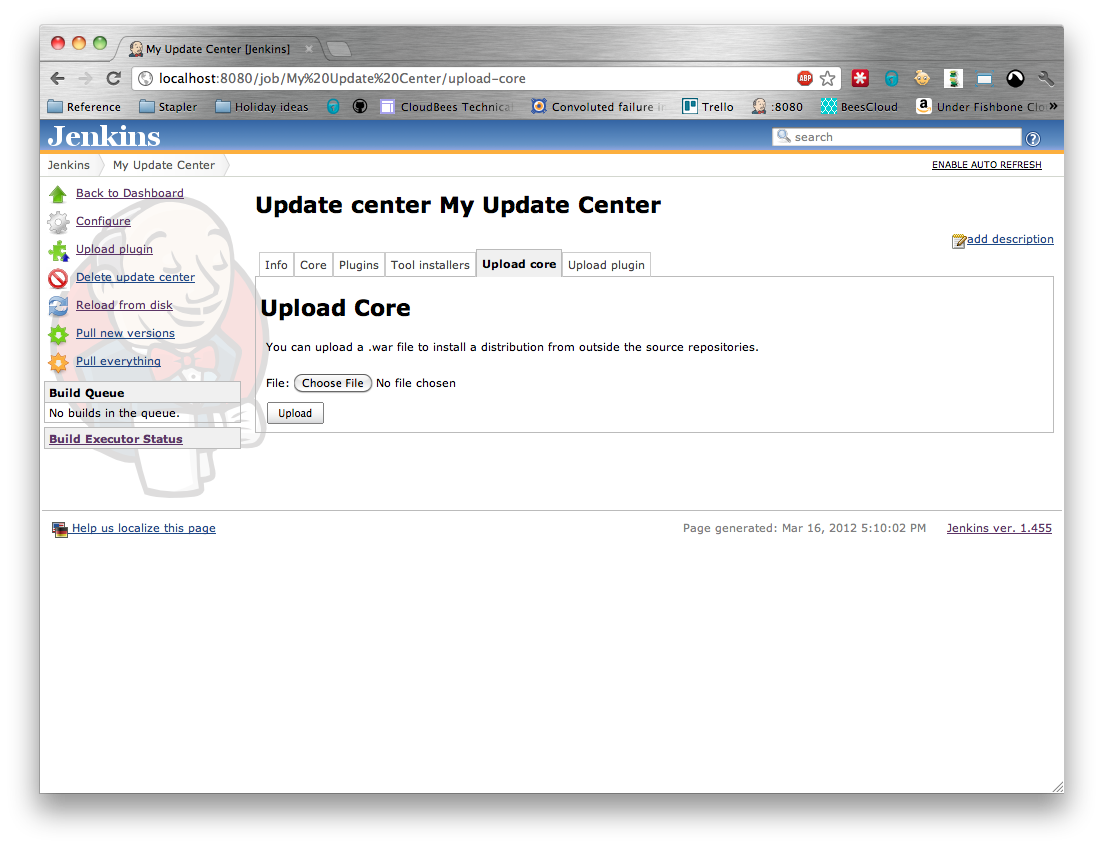Open the Build Executor Status link
This screenshot has height=848, width=1104.
coord(115,439)
